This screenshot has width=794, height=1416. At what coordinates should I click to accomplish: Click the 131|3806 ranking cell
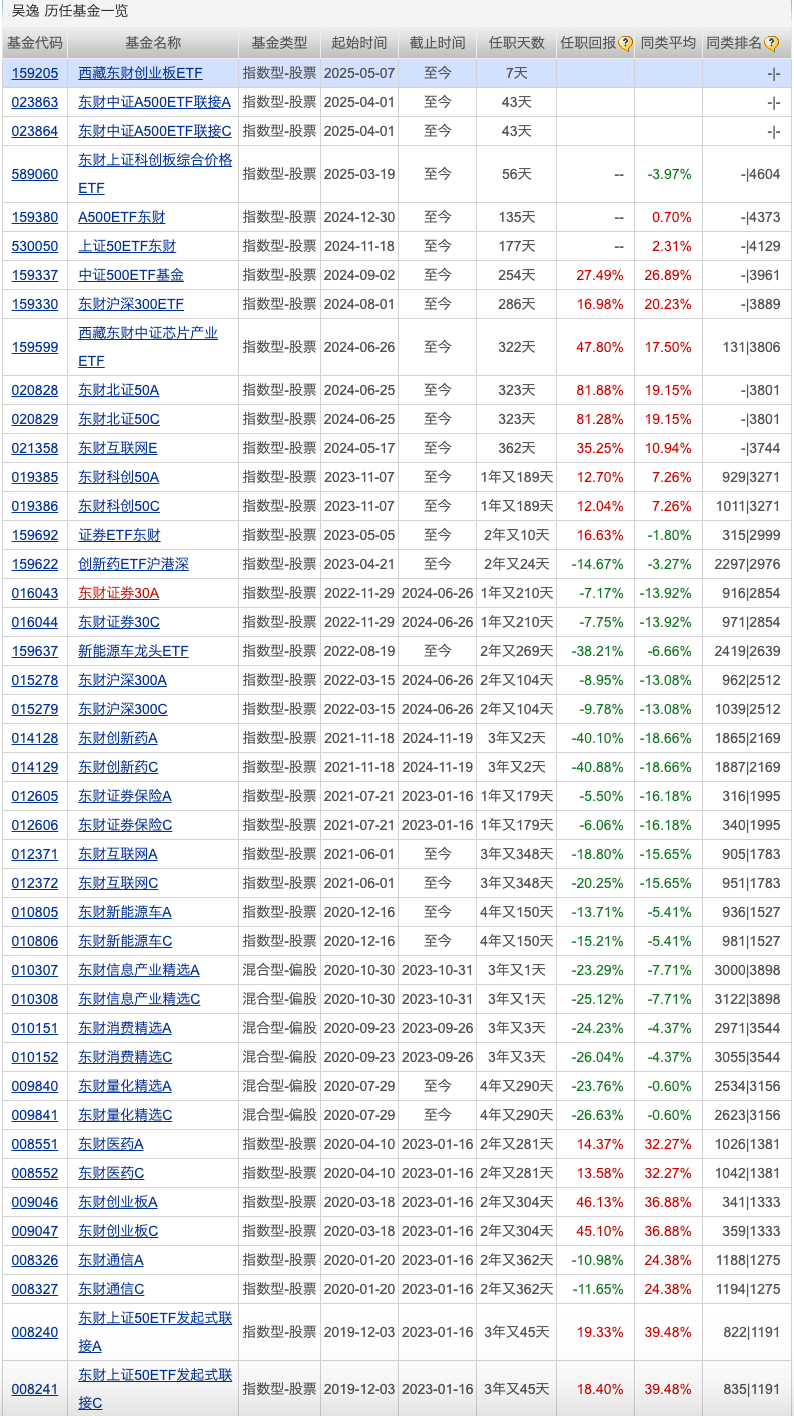click(x=747, y=347)
